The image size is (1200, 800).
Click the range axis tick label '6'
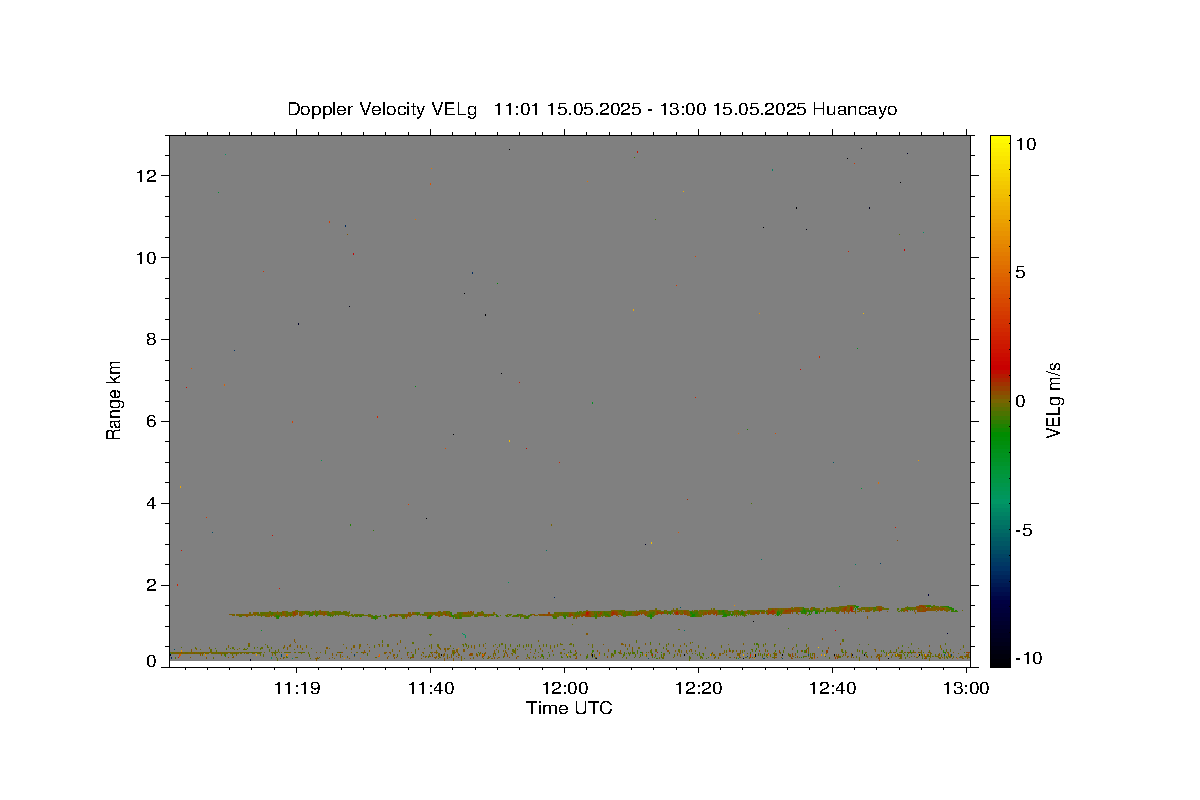coord(153,422)
